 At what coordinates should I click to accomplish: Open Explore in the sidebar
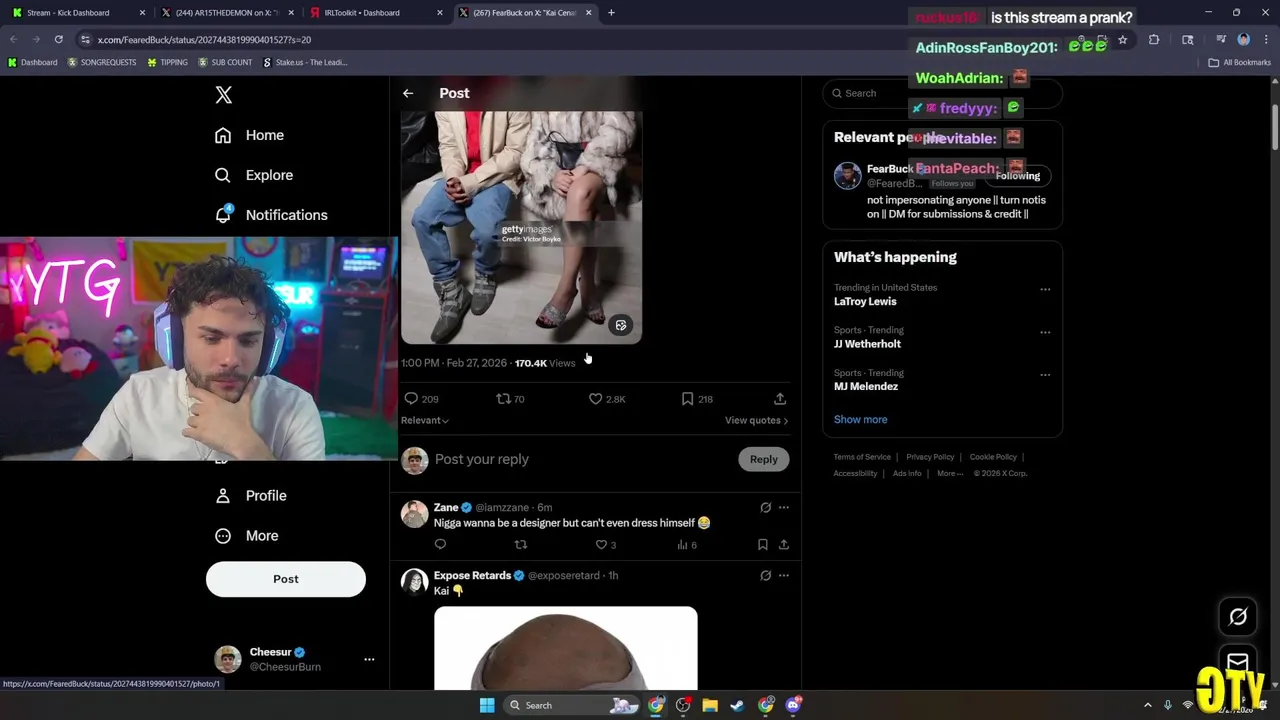(254, 175)
